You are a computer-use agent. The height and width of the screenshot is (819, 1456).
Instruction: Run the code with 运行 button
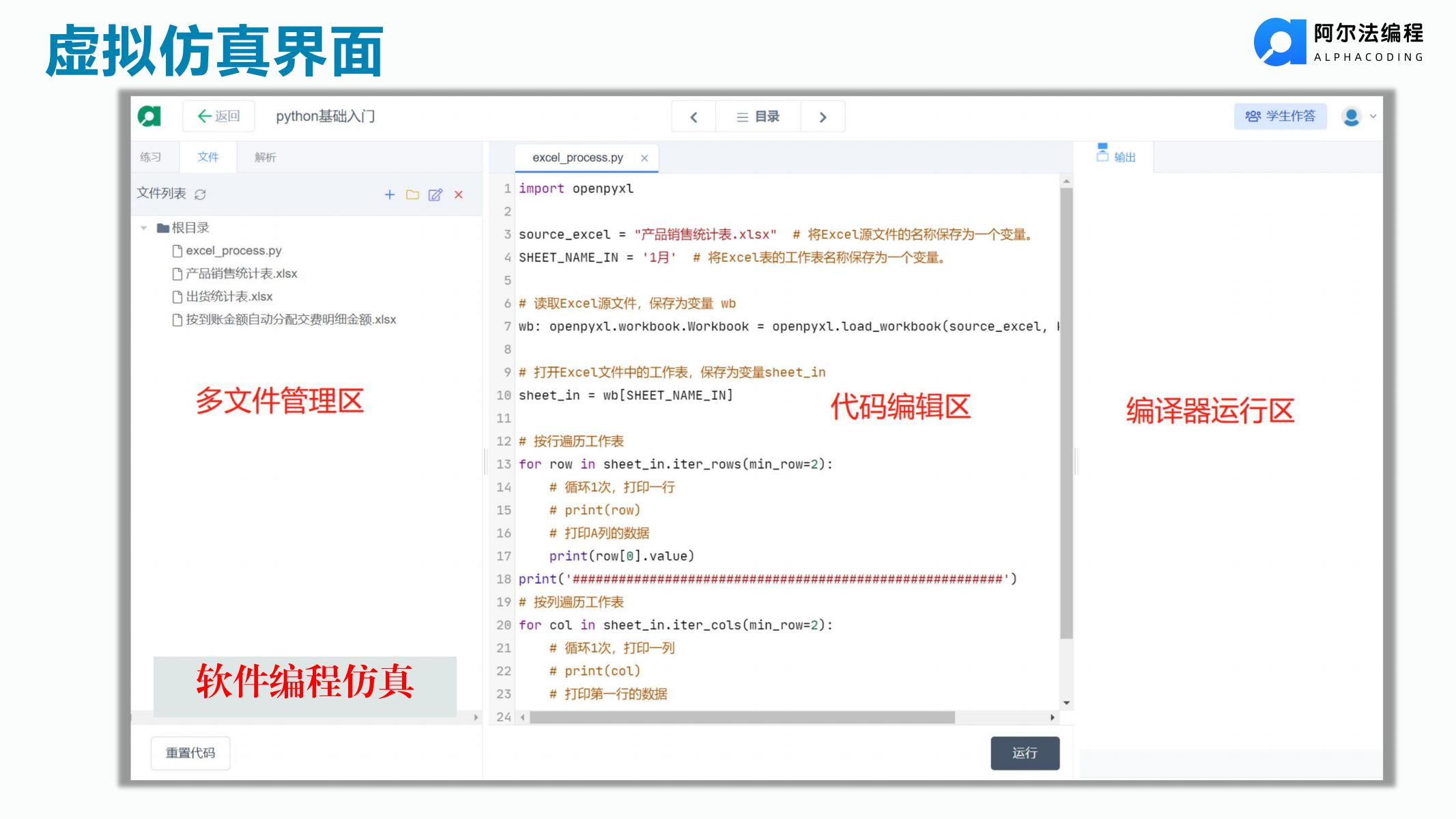pos(1025,753)
